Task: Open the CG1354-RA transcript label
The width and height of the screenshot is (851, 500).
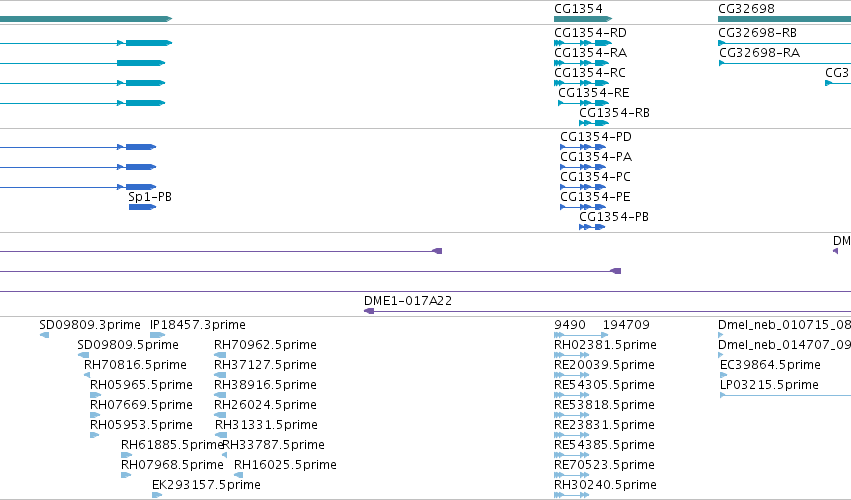Action: click(590, 53)
